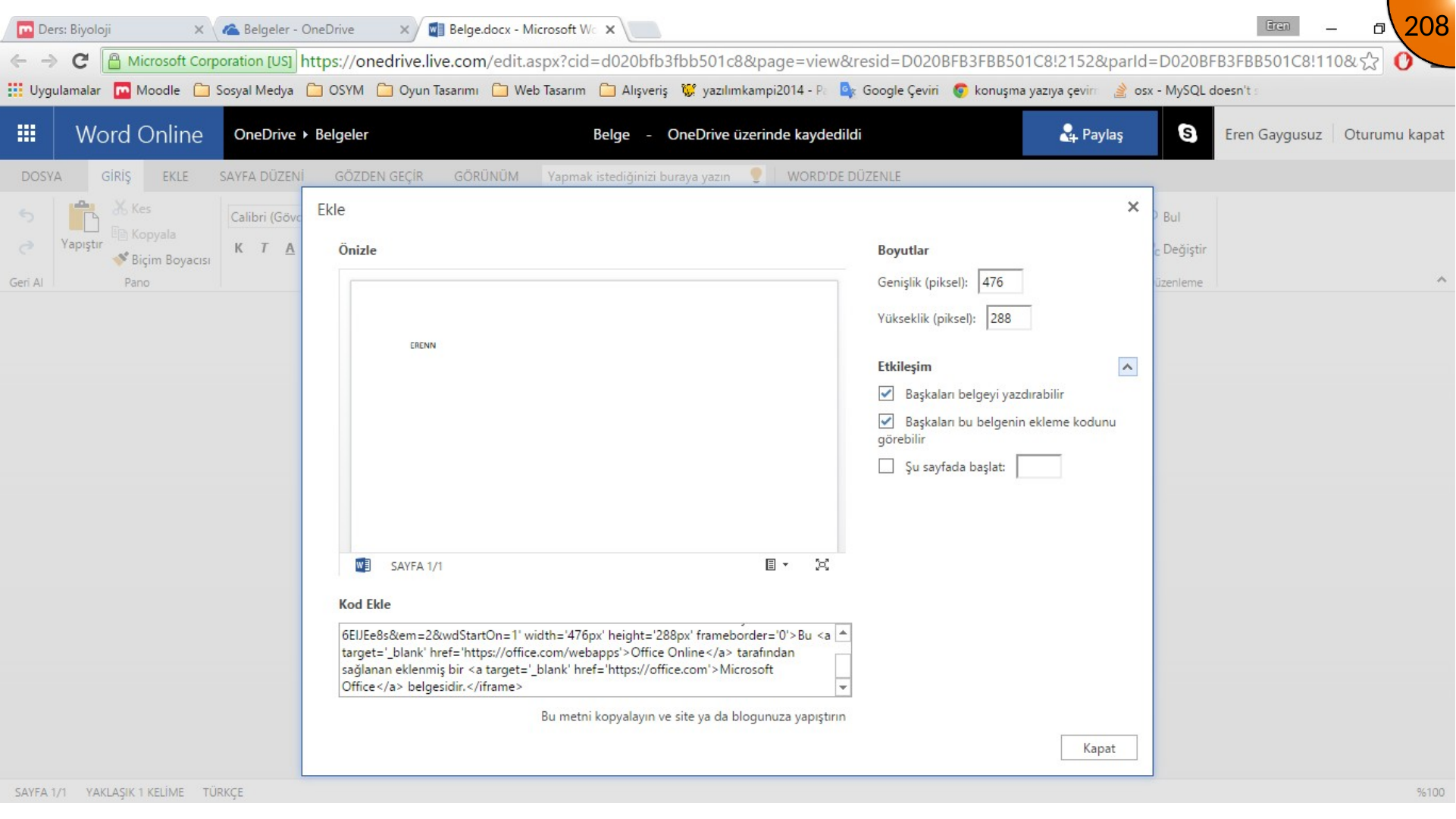
Task: Toggle italic T formatting button
Action: pos(264,248)
